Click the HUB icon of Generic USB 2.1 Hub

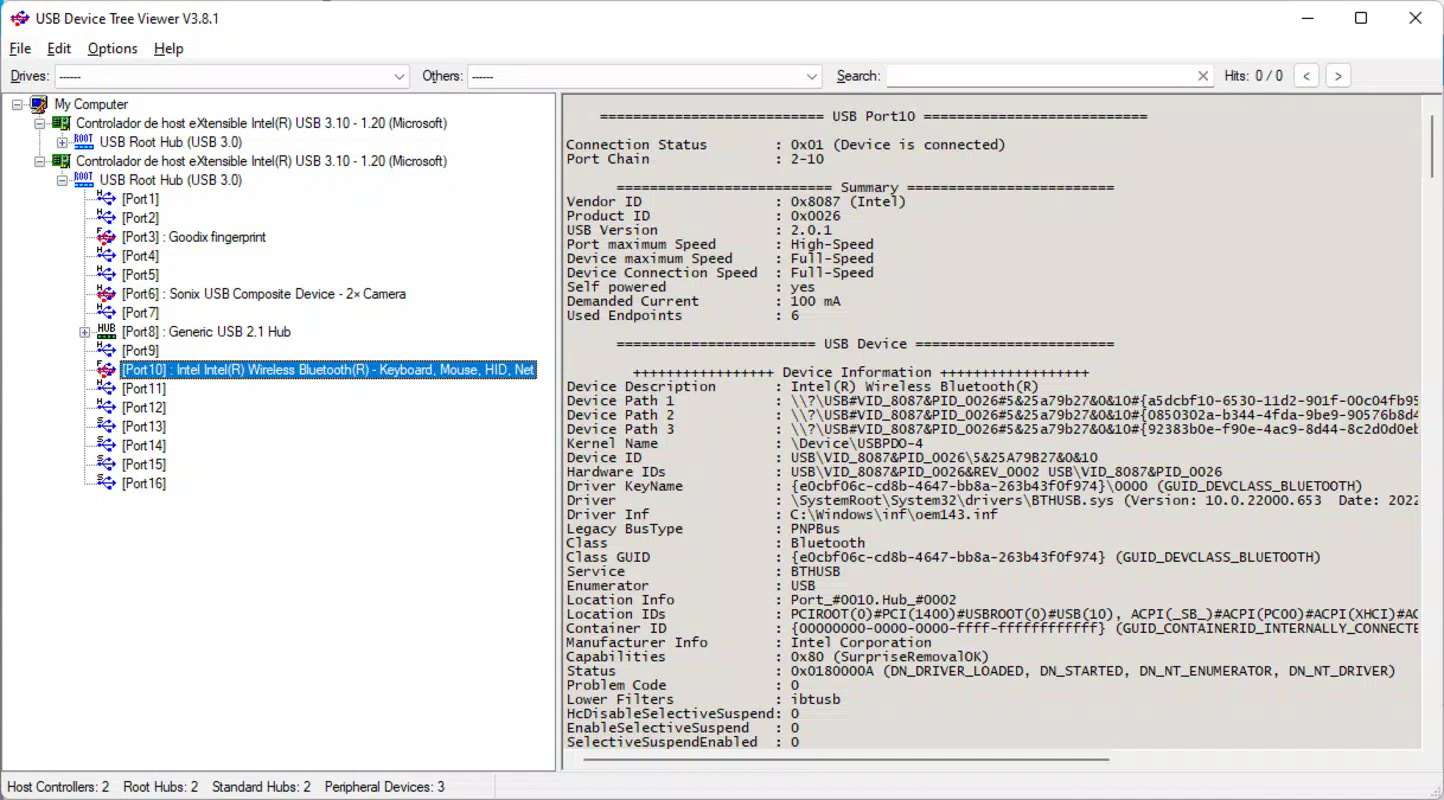(106, 331)
